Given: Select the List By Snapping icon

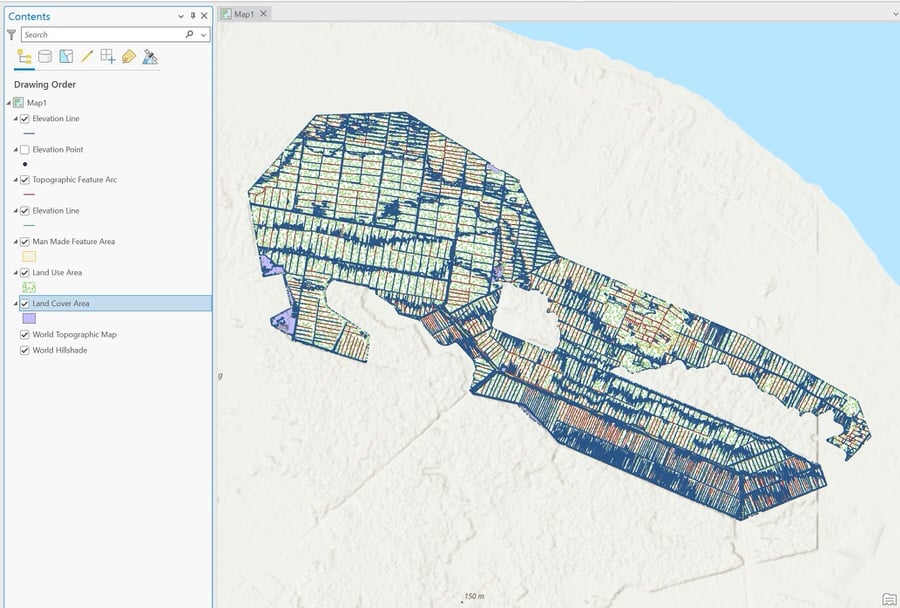Looking at the screenshot, I should 108,57.
